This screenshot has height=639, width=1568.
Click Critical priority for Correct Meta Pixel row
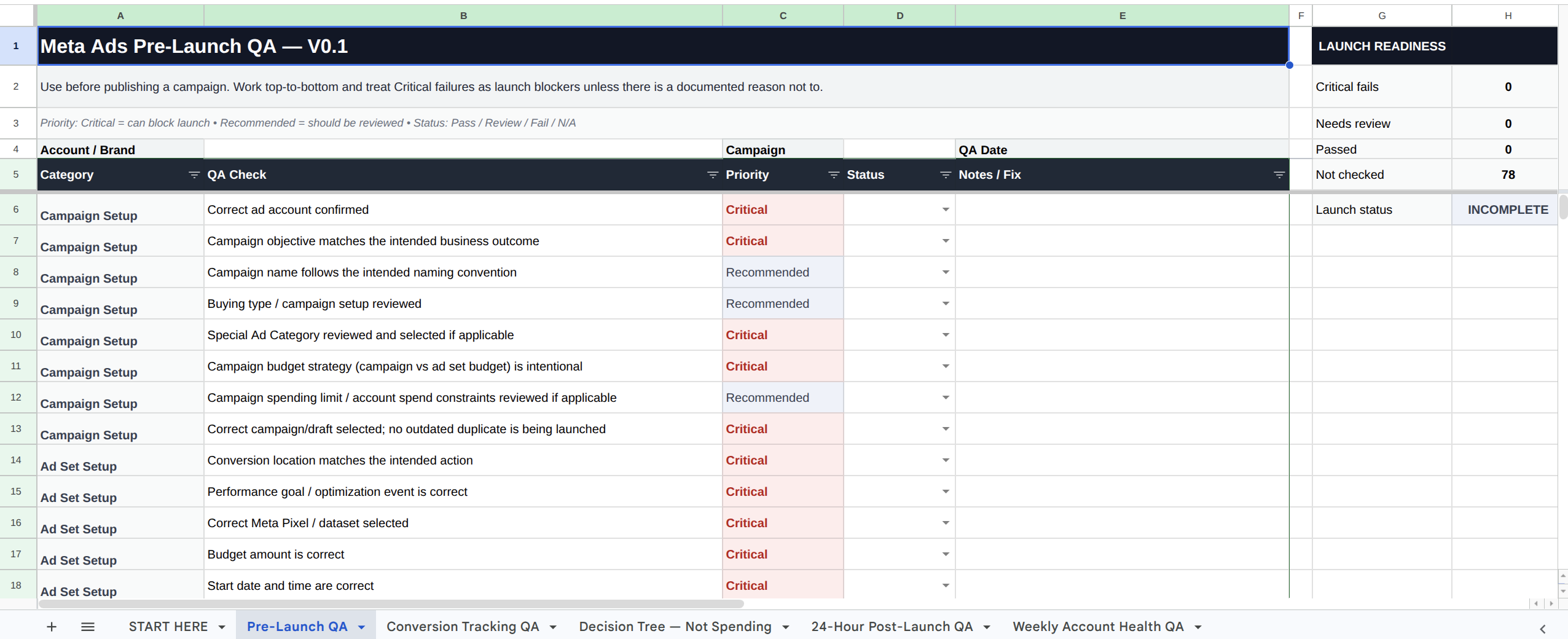(x=783, y=523)
